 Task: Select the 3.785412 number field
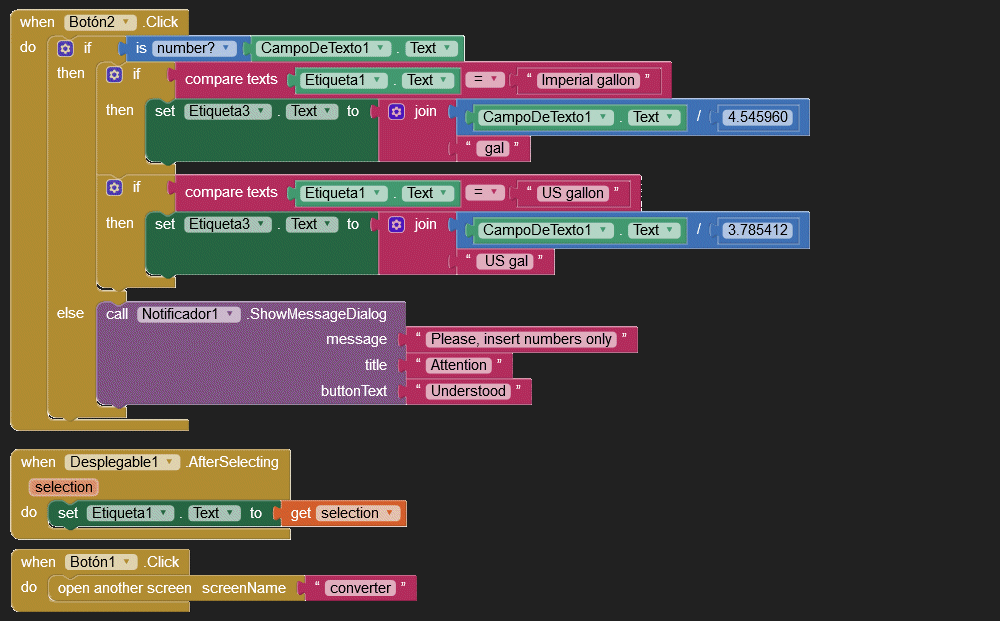point(758,230)
